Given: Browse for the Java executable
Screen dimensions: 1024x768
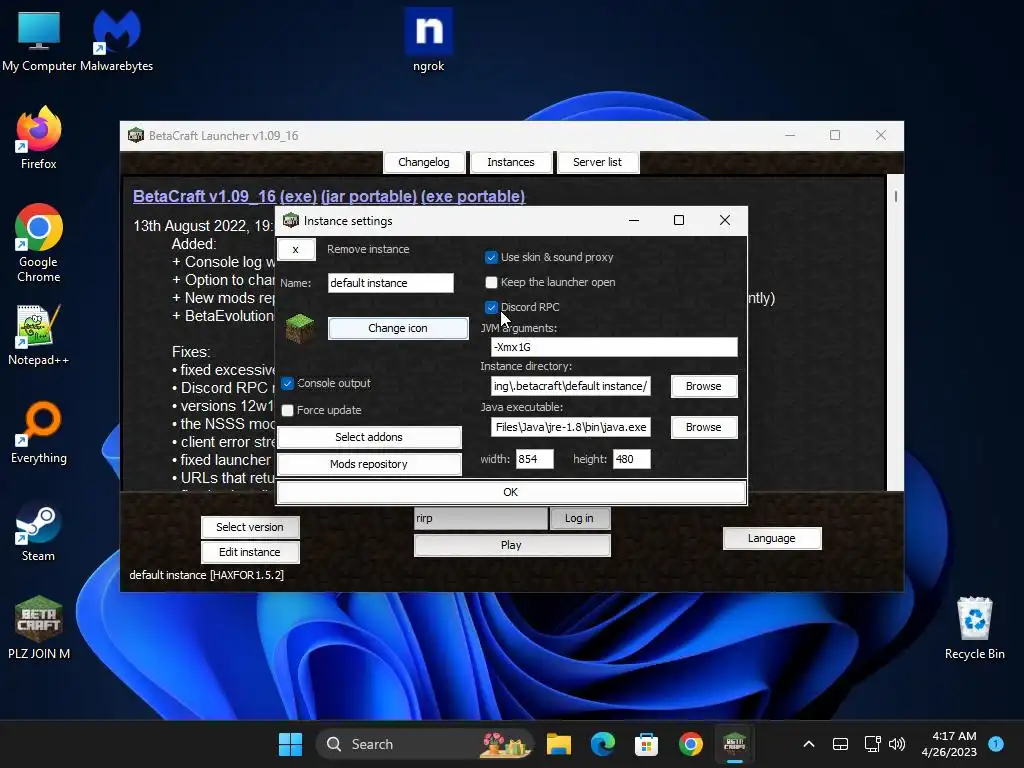Looking at the screenshot, I should 704,427.
